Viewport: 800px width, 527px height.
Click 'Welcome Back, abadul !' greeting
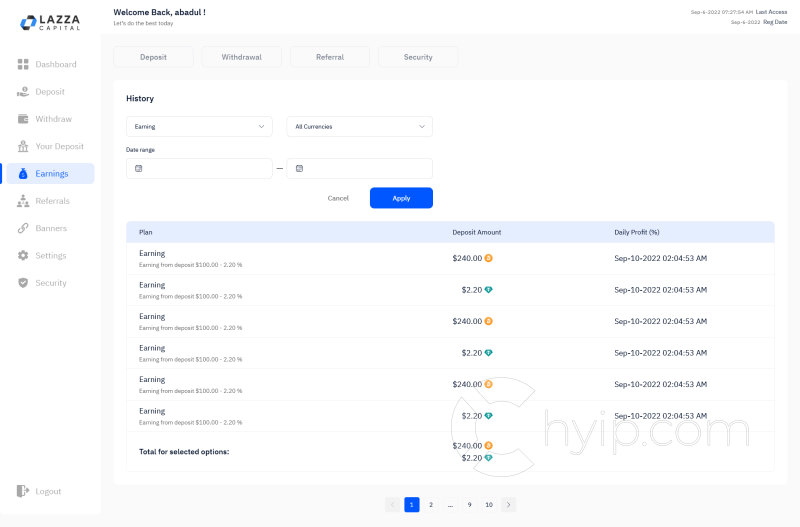pos(159,12)
